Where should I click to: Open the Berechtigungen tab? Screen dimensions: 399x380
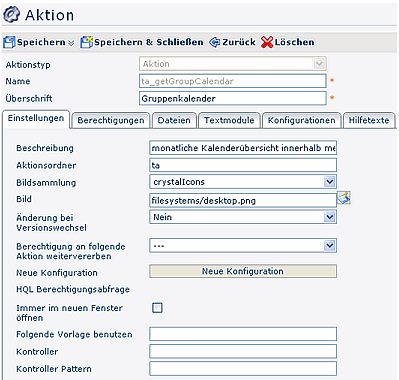111,120
